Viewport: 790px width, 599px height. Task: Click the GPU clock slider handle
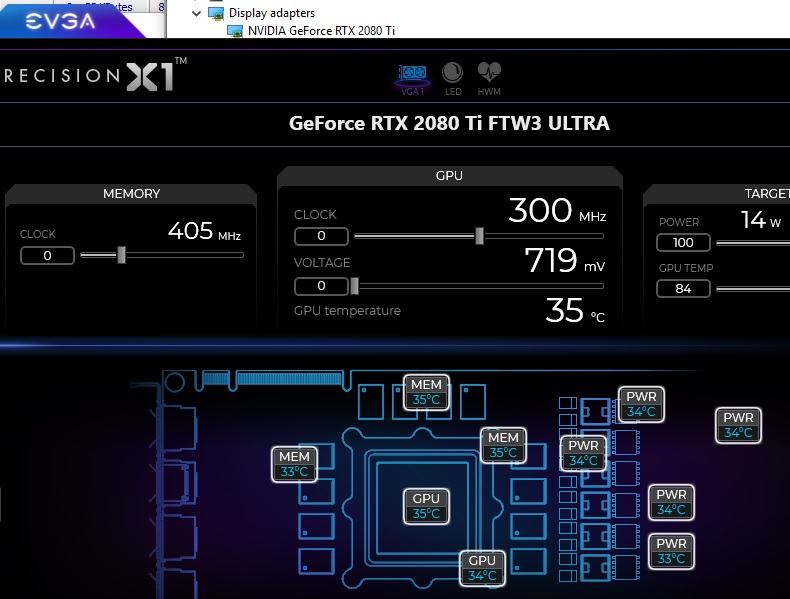[480, 236]
